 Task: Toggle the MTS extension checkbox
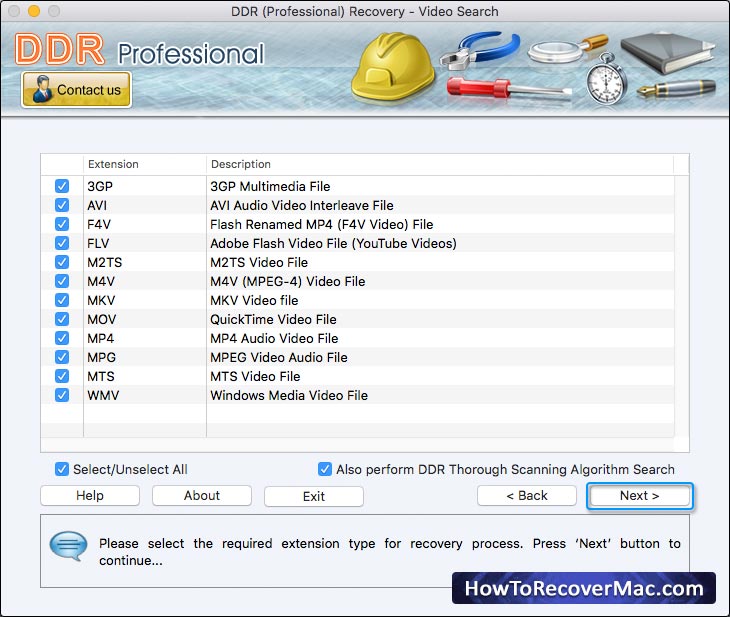62,376
